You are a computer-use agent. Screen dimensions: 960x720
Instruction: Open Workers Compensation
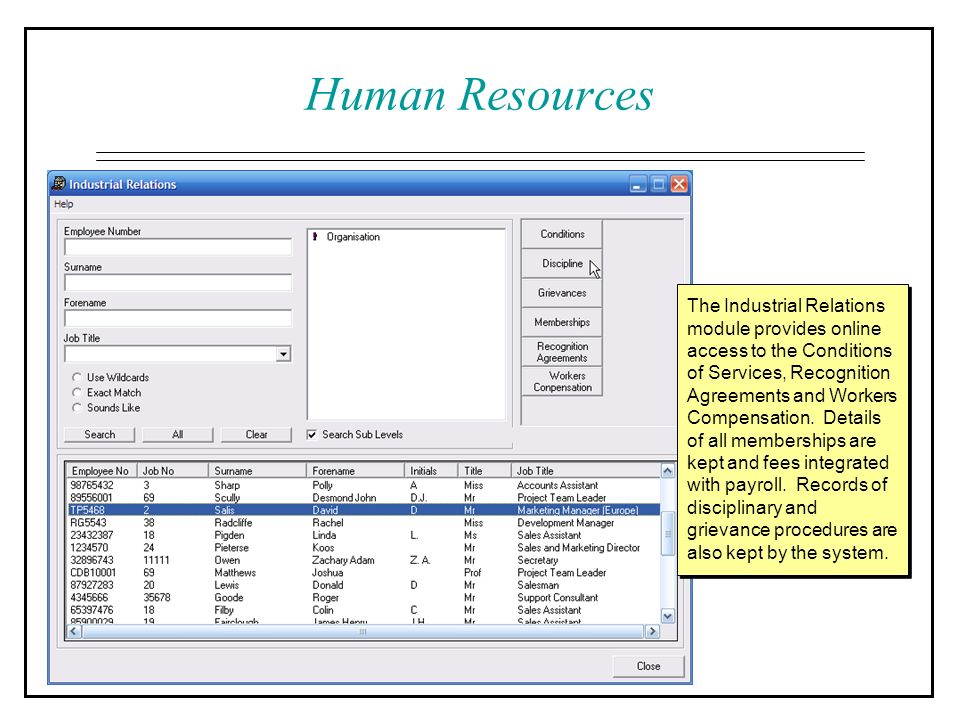click(x=562, y=381)
